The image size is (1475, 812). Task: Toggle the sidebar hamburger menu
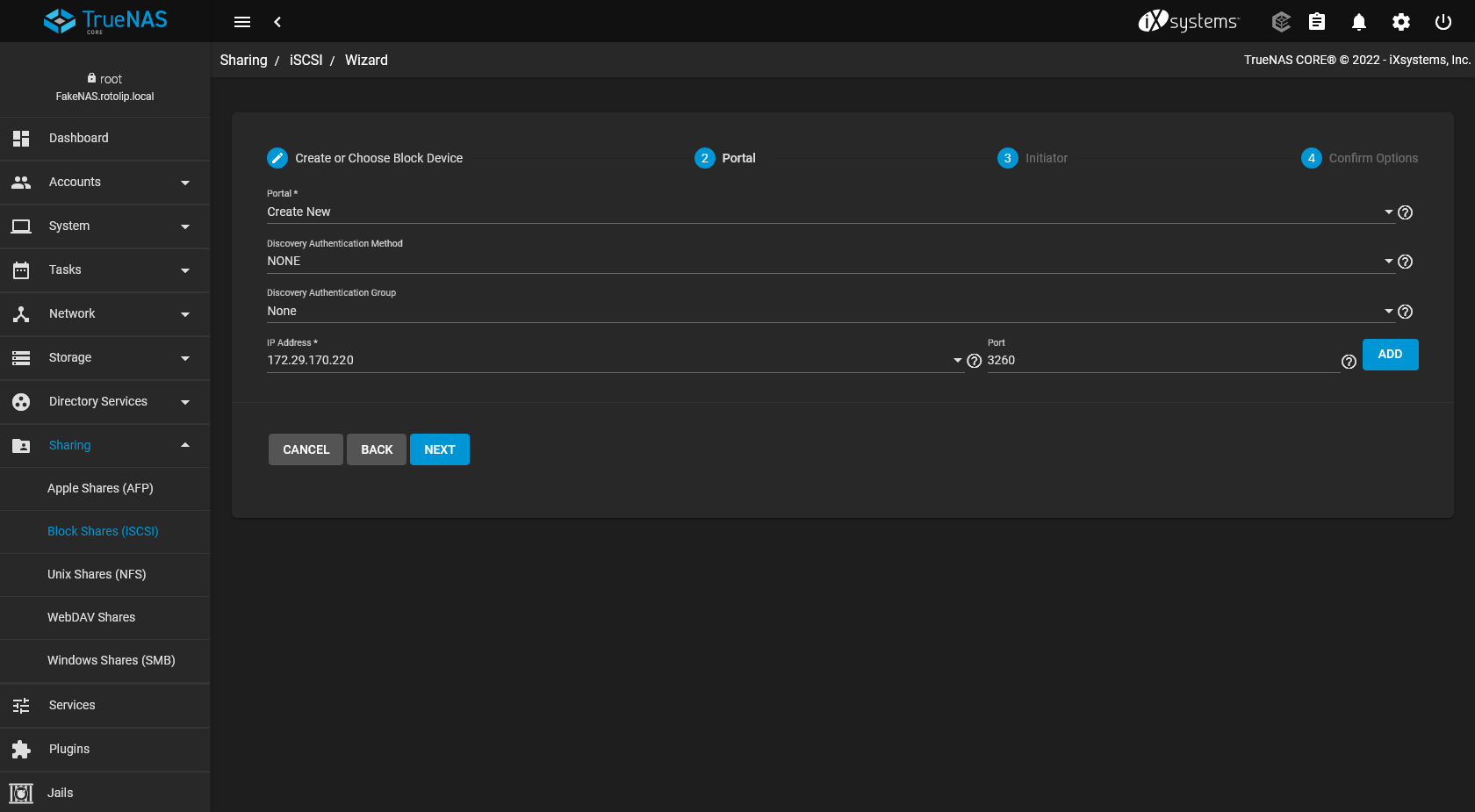click(242, 21)
